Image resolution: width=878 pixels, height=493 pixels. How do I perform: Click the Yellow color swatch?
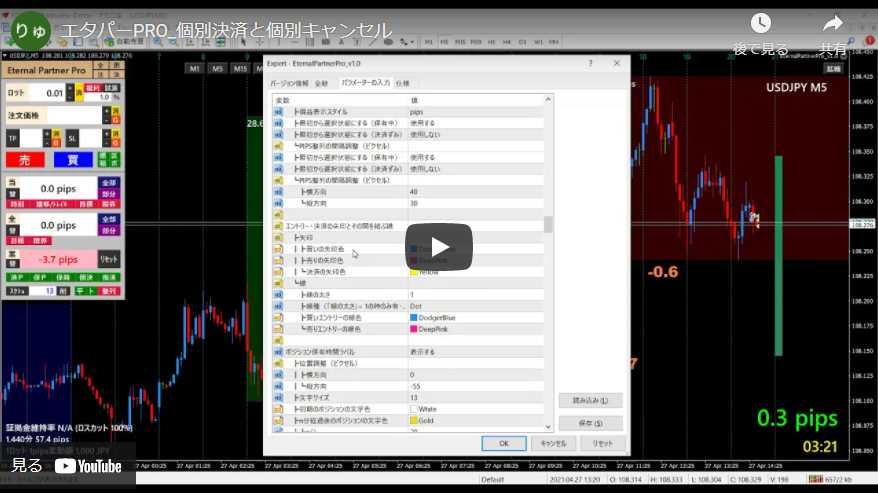pyautogui.click(x=414, y=272)
